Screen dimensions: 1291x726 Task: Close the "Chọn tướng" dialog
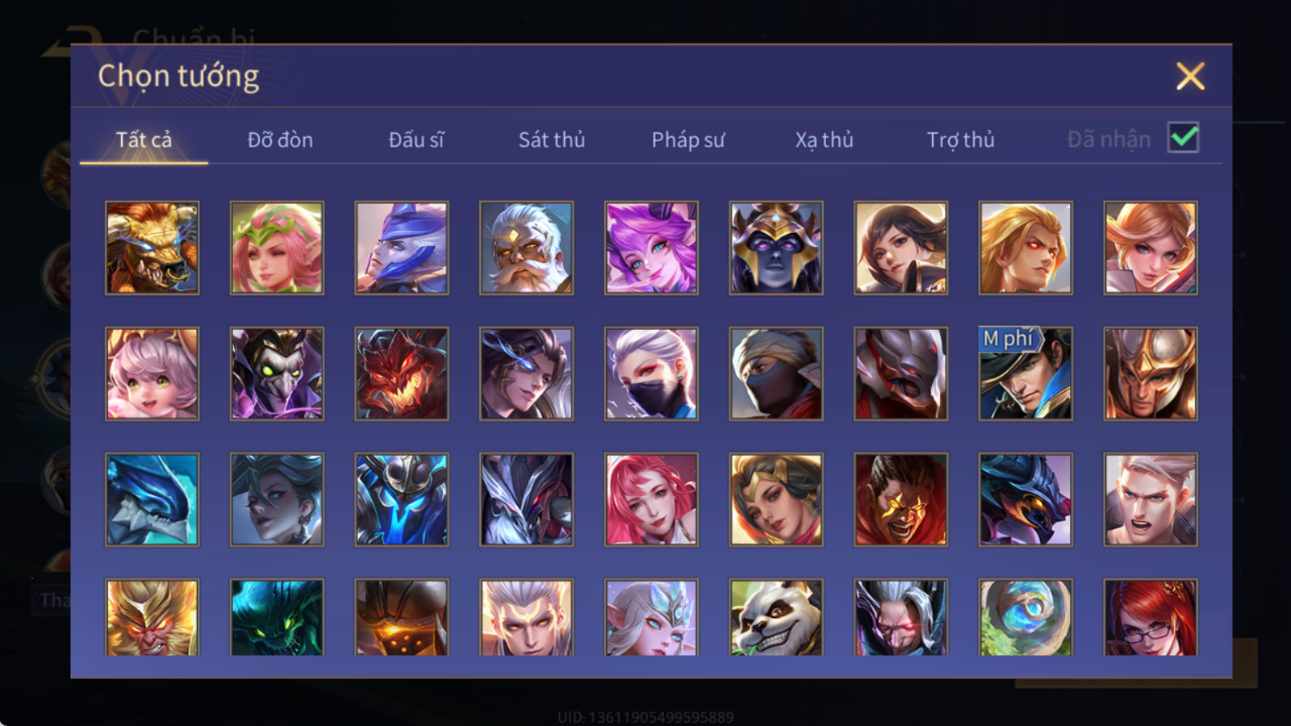click(x=1190, y=76)
